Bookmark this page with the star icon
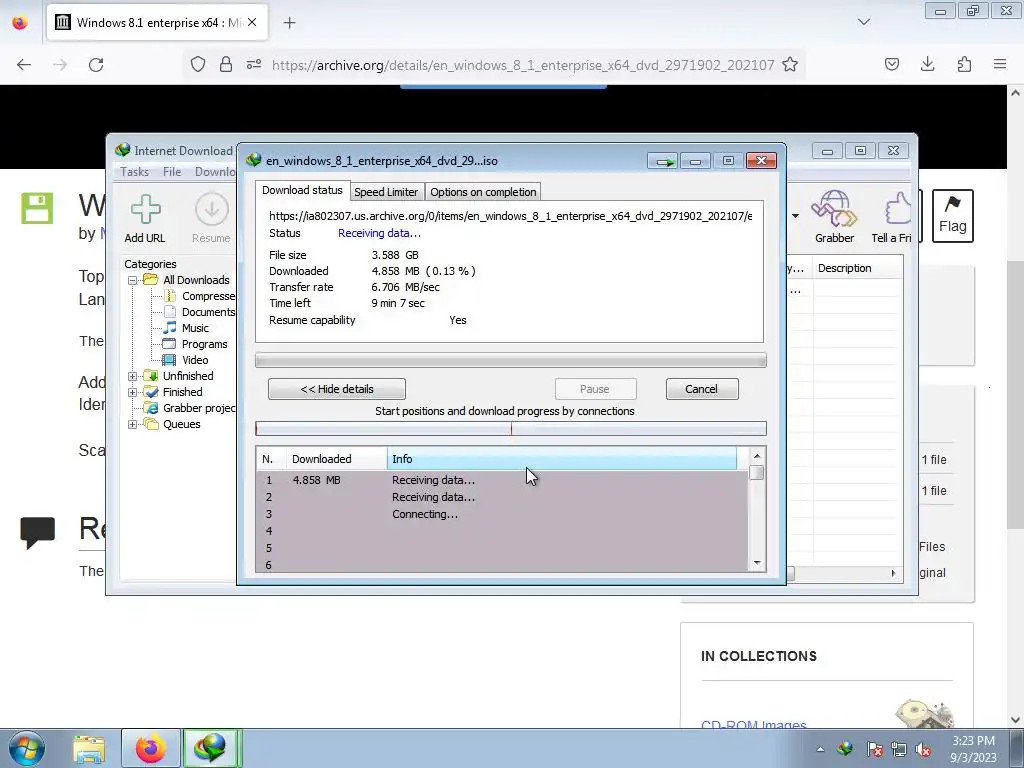Screen dimensions: 1024x768 [x=790, y=65]
